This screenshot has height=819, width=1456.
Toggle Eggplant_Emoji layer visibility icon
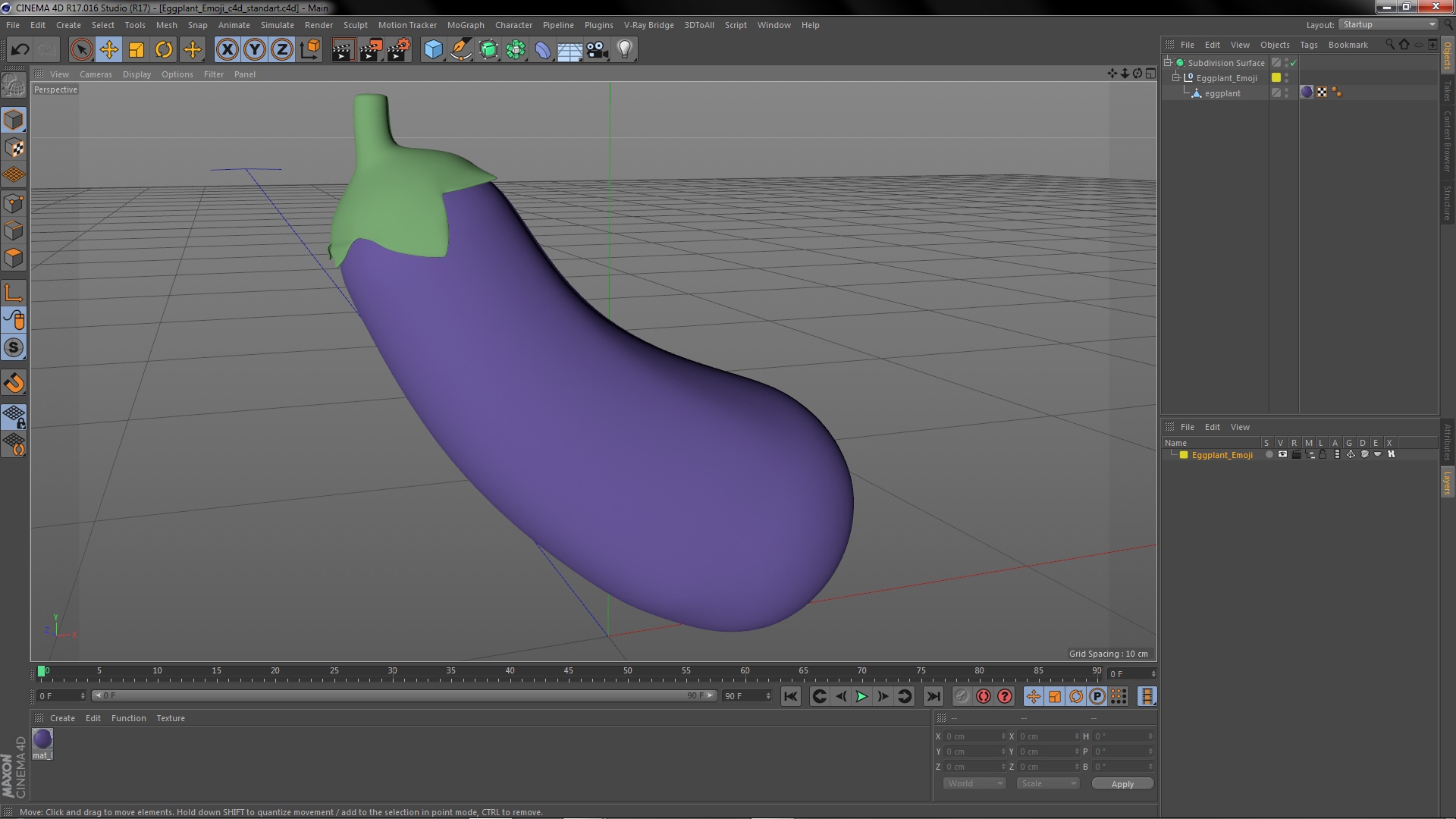pyautogui.click(x=1282, y=454)
